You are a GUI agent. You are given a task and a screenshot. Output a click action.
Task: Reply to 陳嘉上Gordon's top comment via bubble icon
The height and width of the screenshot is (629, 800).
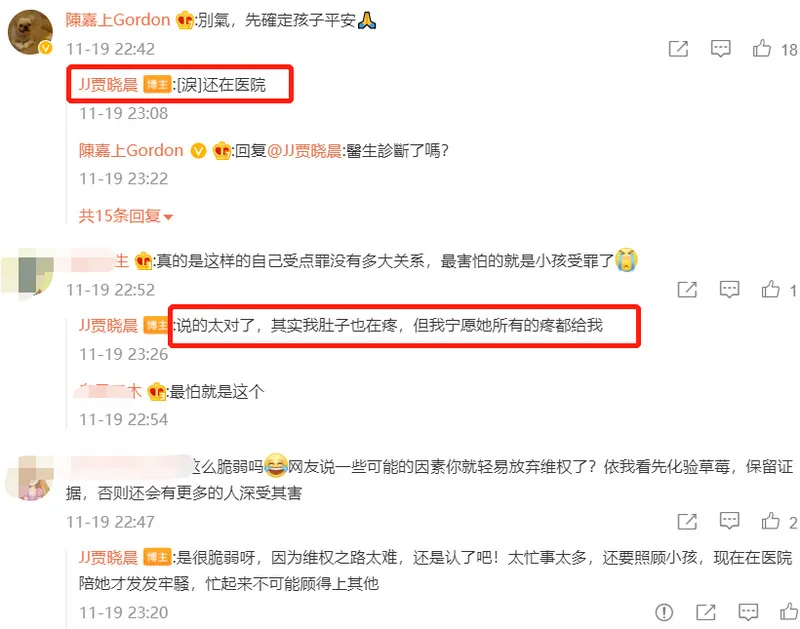720,48
